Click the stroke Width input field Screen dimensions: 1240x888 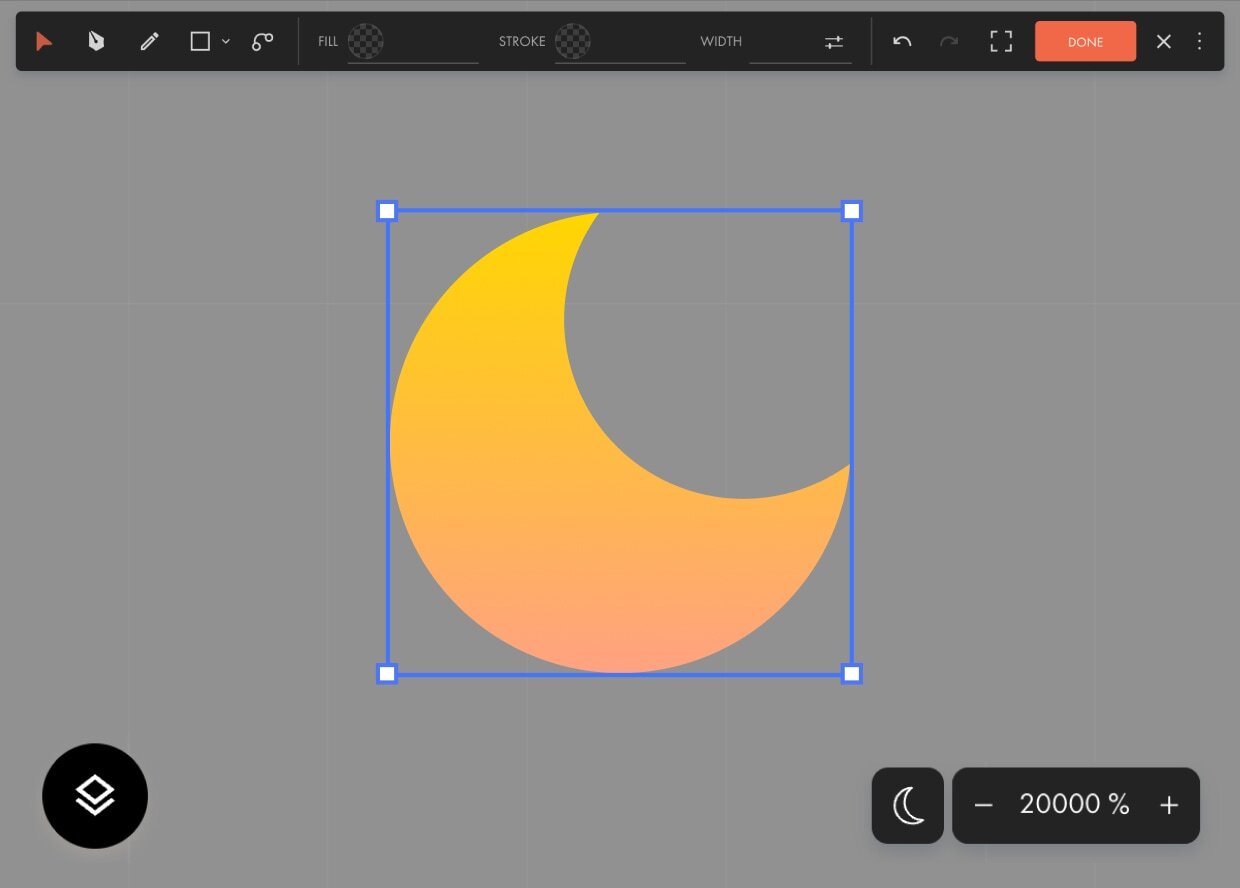pos(783,41)
